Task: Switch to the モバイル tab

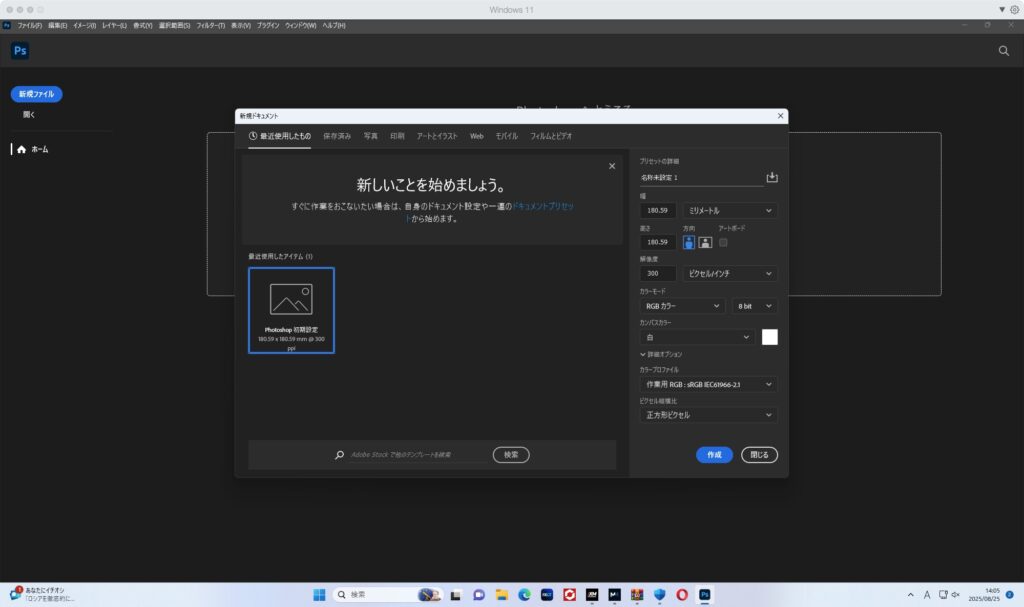Action: 506,136
